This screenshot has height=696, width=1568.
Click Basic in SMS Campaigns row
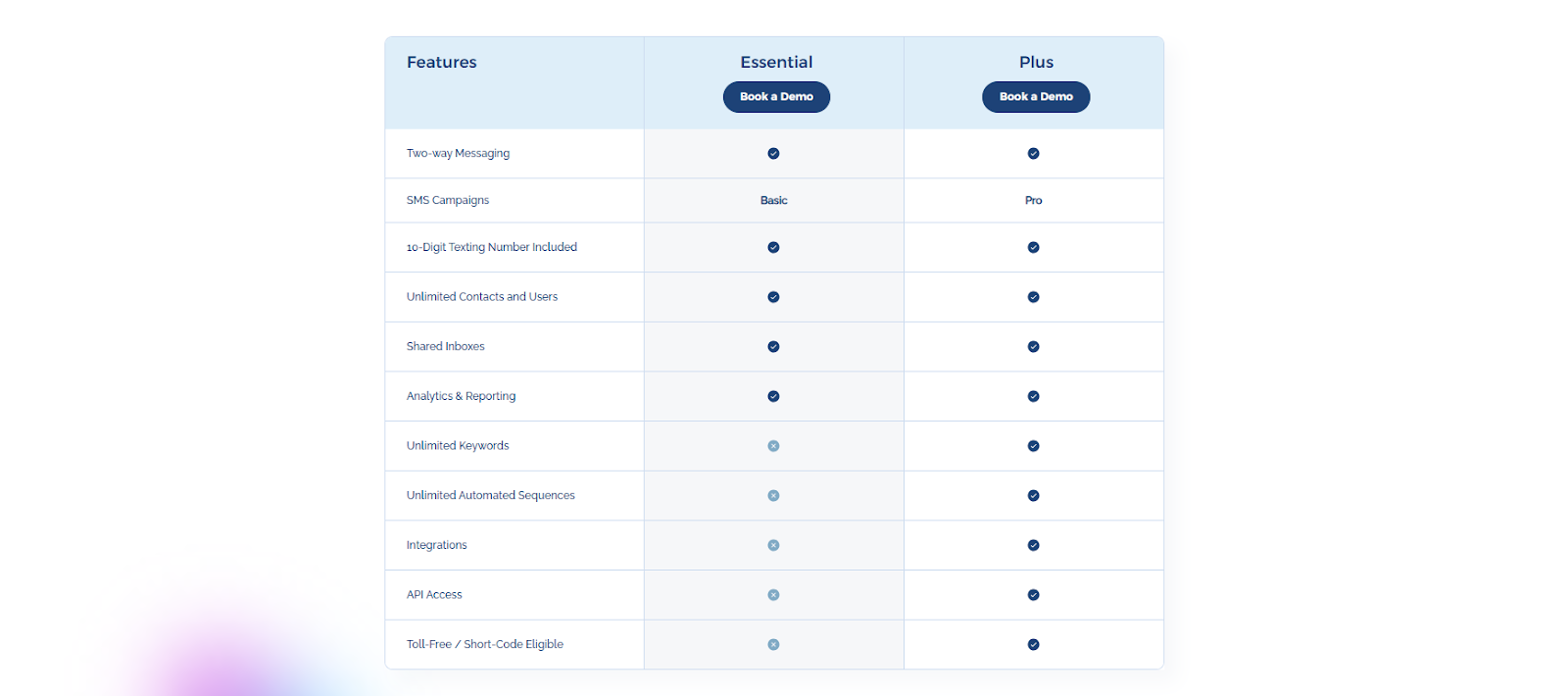(774, 200)
